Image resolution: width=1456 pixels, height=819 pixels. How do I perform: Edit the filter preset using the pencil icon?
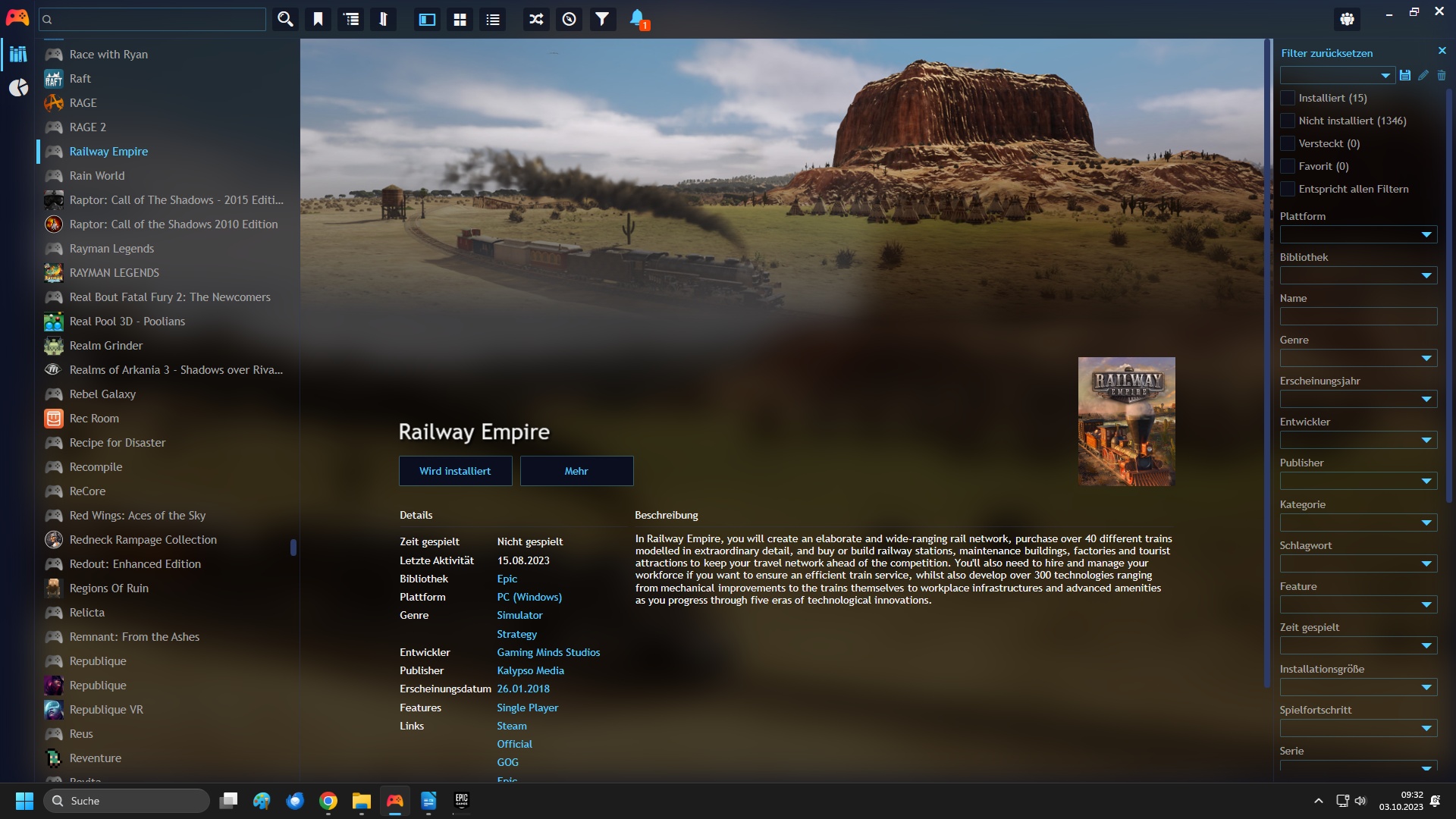click(1423, 75)
